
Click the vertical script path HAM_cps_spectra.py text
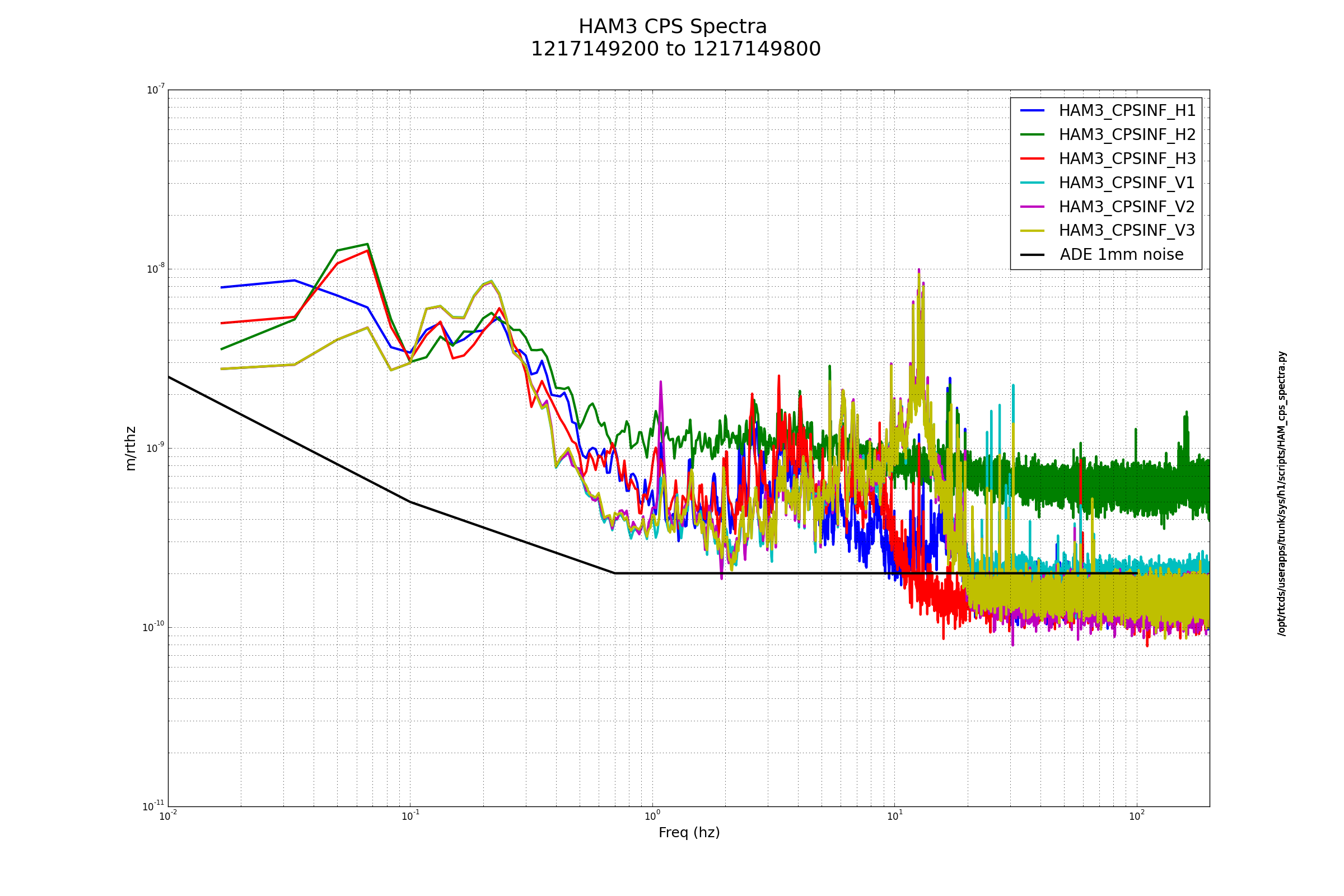pos(1282,493)
